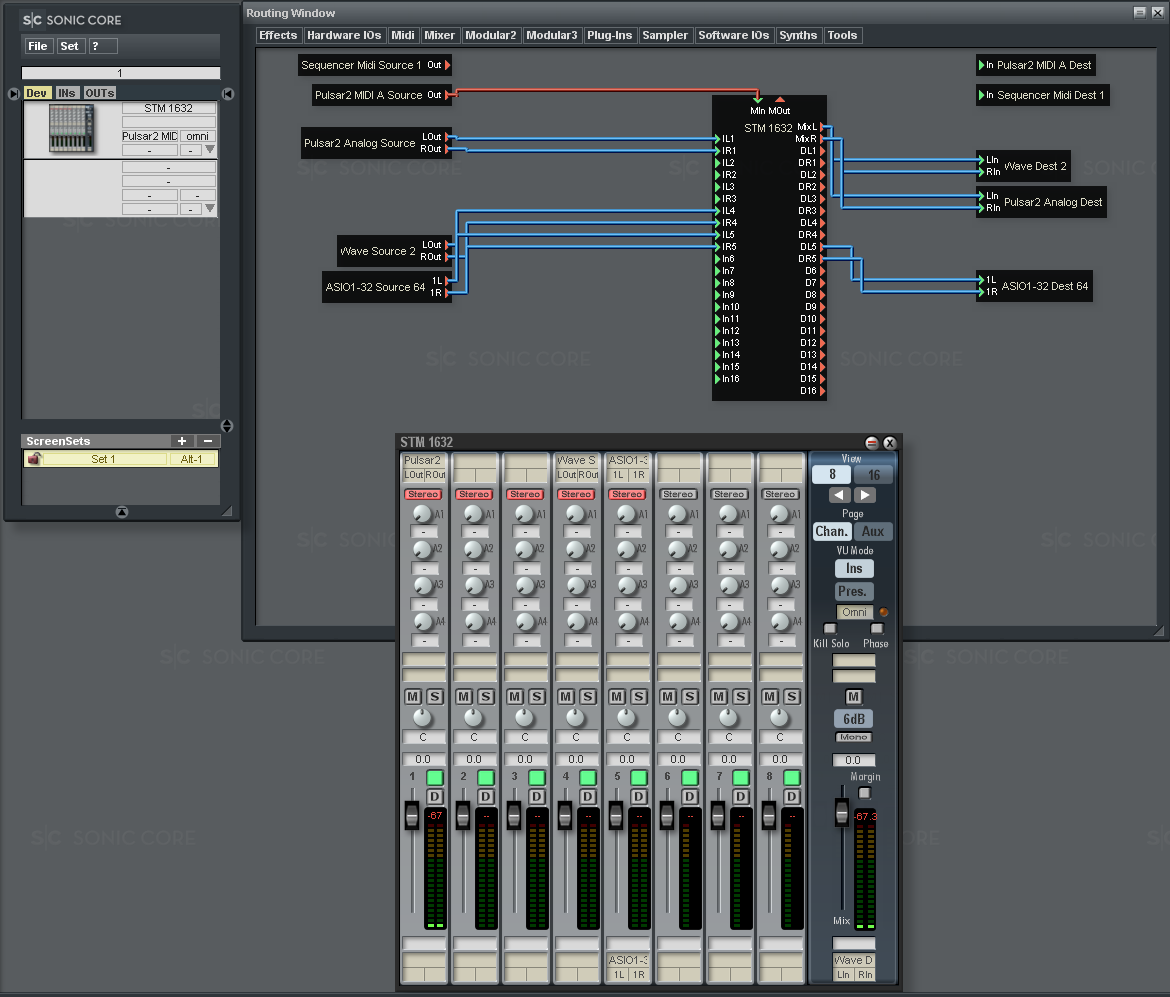Solo mixer channel 2
Screen dimensions: 1170x997
pyautogui.click(x=486, y=696)
